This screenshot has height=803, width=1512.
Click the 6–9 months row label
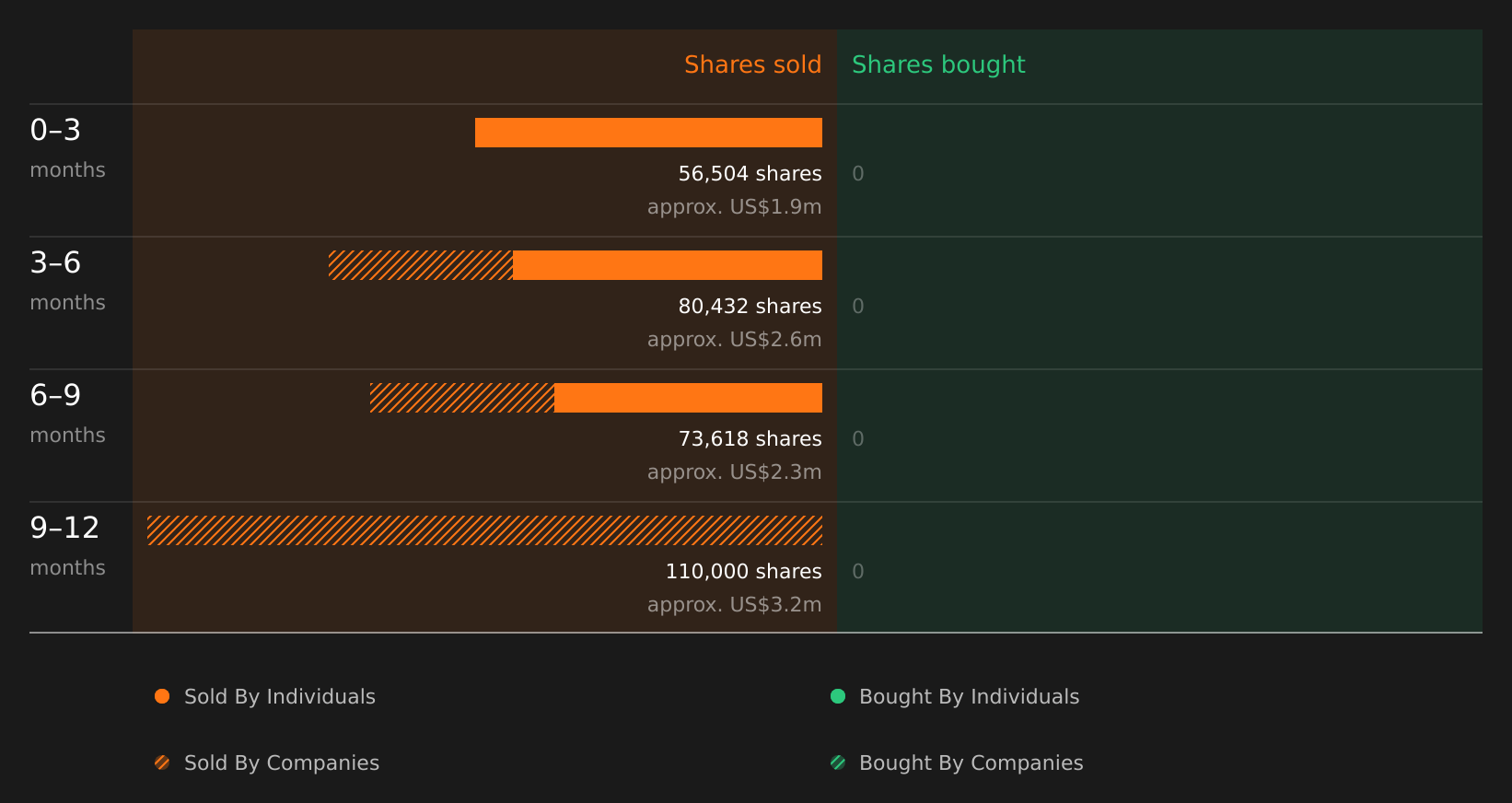tap(67, 413)
